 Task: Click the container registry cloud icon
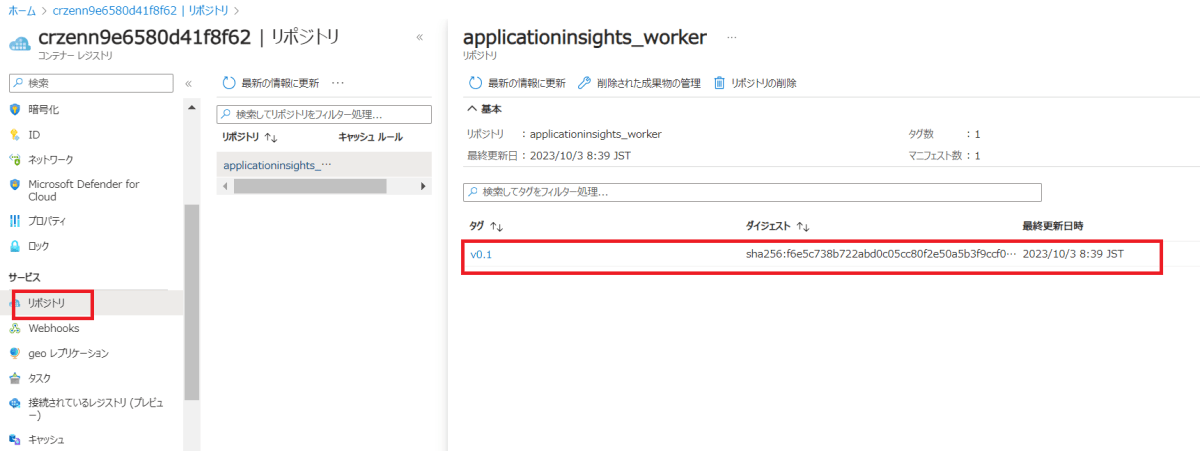[19, 44]
